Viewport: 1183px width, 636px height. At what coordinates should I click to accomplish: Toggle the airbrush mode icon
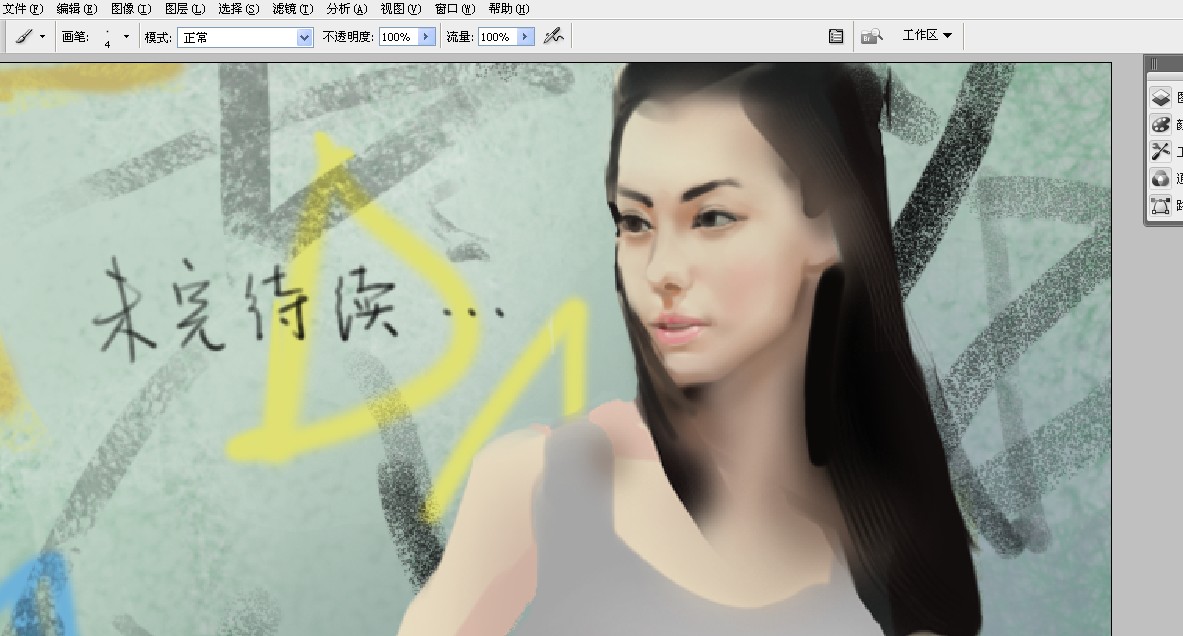point(553,35)
